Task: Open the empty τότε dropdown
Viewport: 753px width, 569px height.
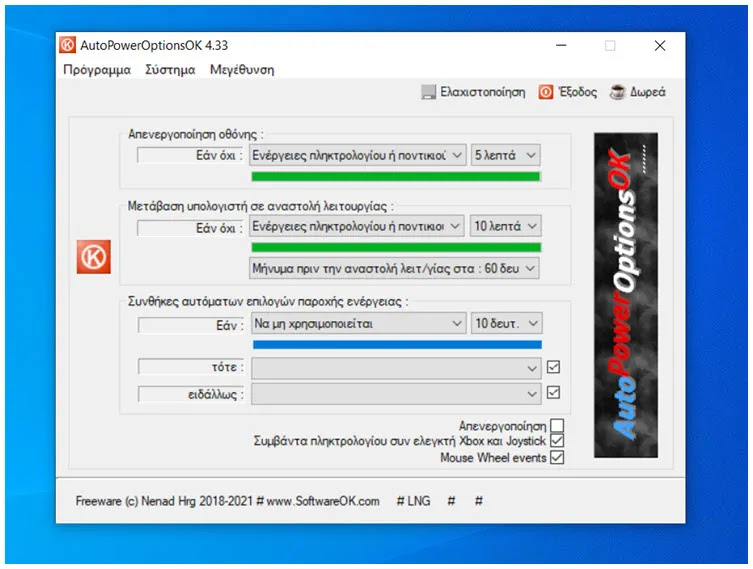Action: coord(396,368)
